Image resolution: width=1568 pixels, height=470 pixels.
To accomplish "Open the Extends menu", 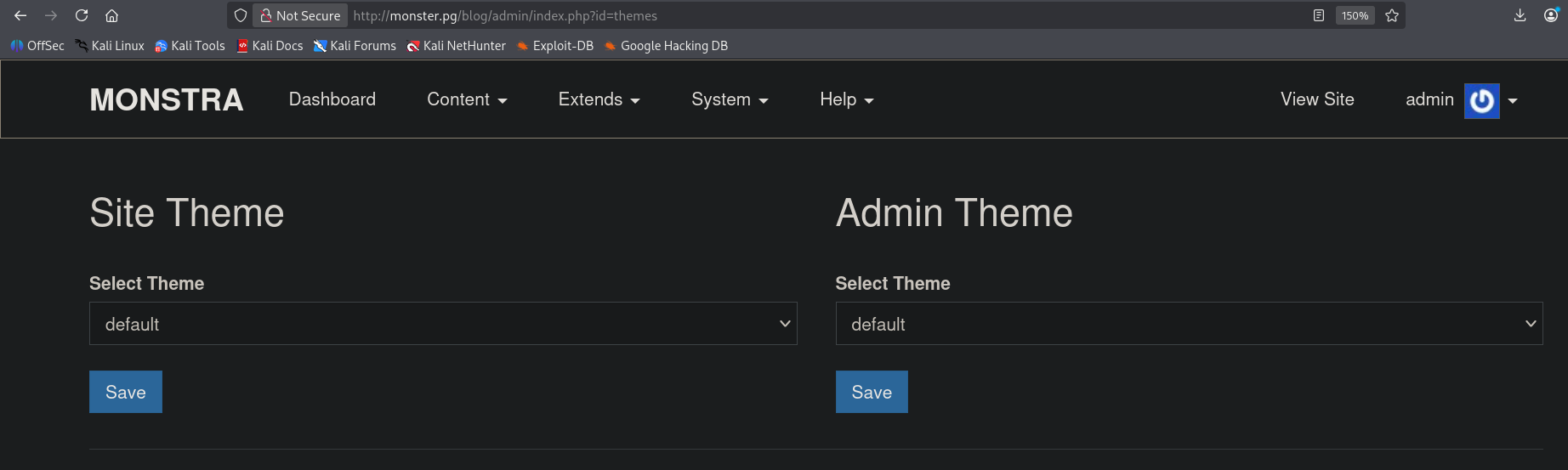I will click(x=599, y=99).
